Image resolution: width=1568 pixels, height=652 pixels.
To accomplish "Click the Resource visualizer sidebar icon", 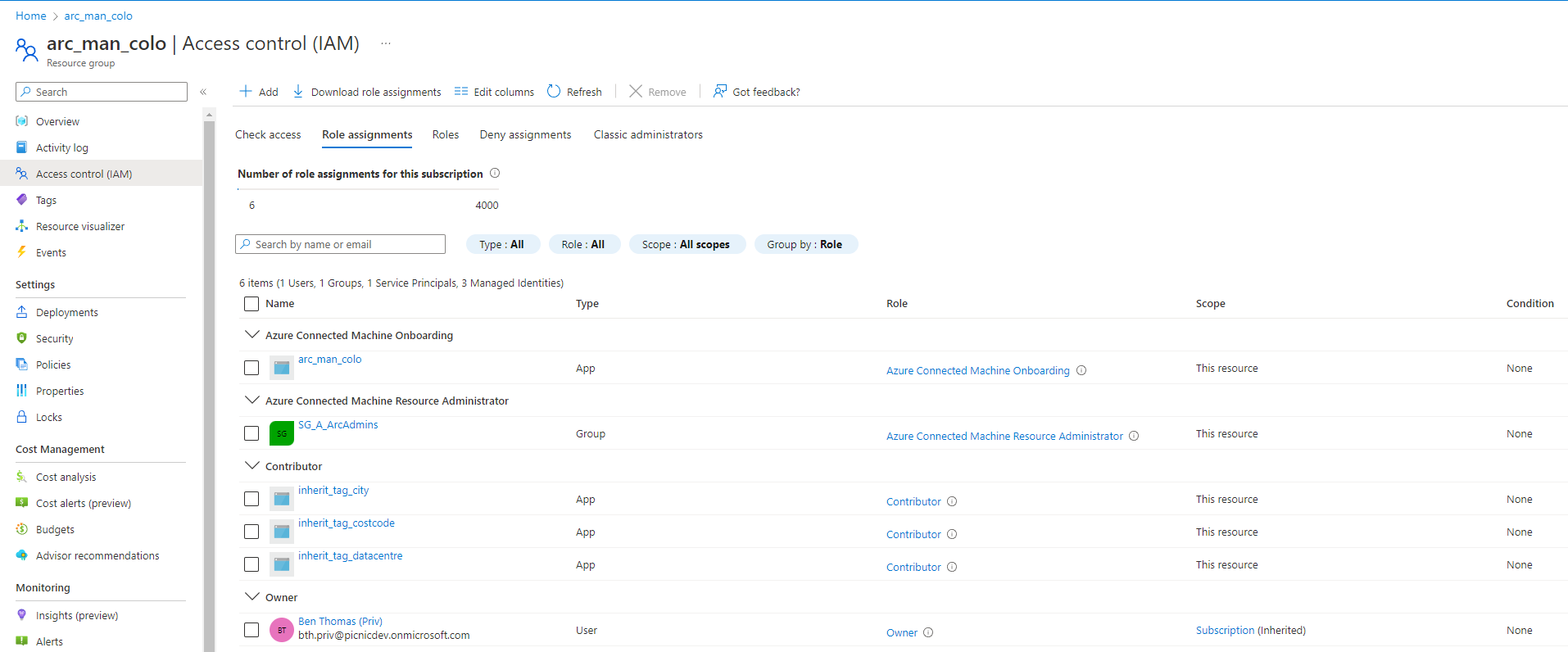I will tap(22, 226).
